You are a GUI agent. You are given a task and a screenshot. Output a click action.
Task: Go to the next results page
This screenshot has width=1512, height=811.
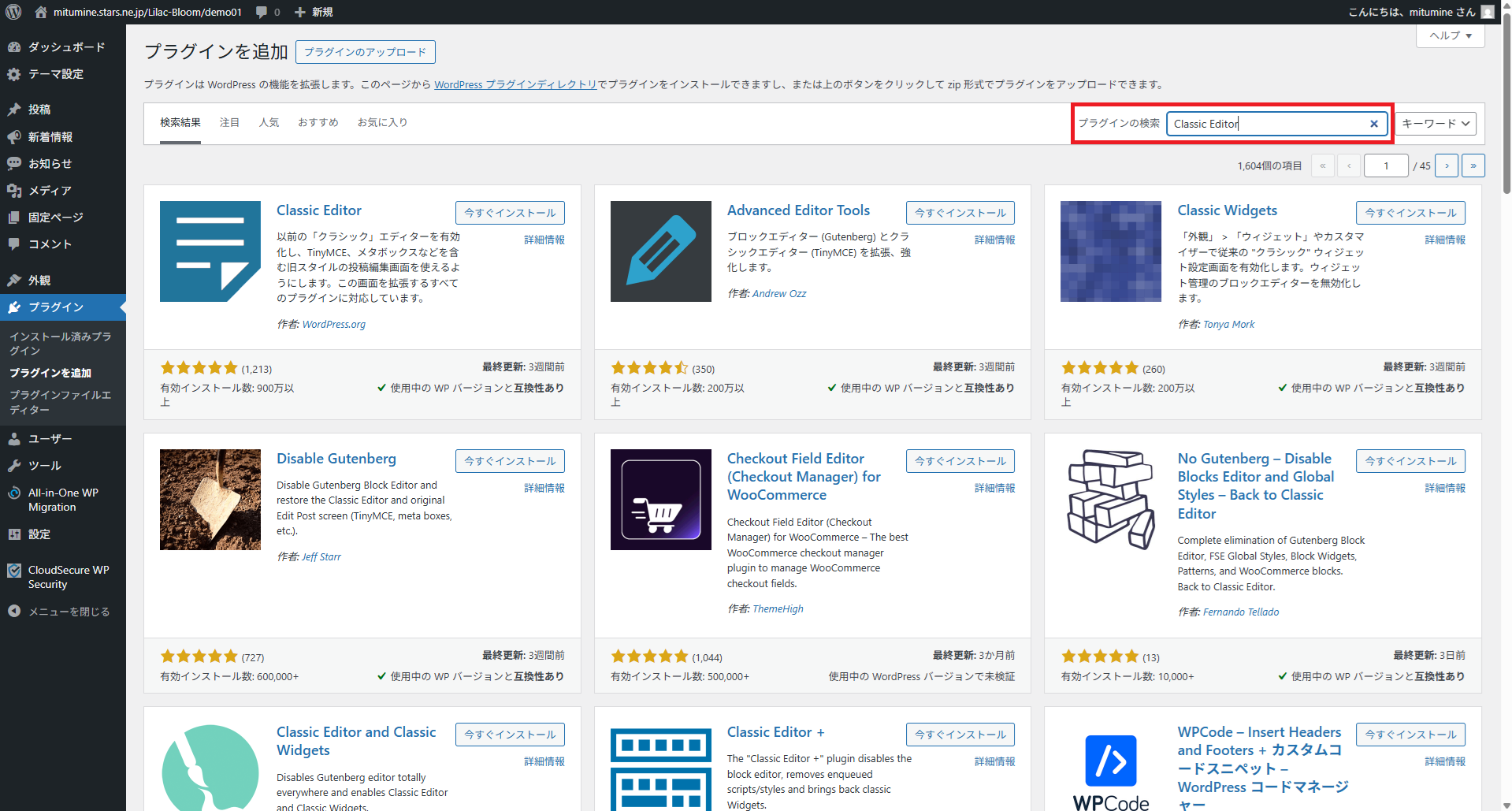[1447, 166]
